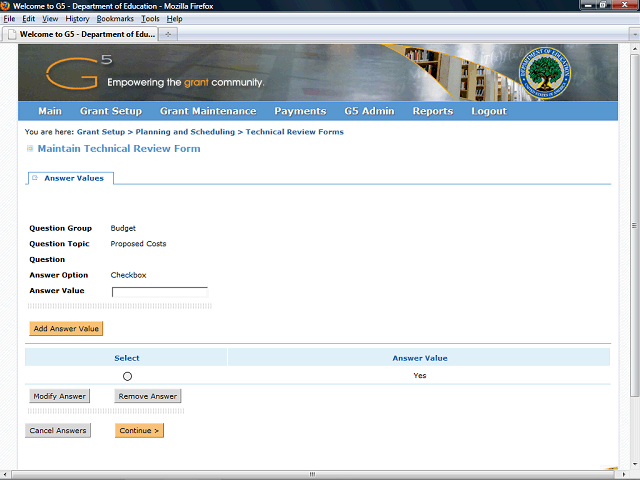Viewport: 640px width, 480px height.
Task: Click Logout in the navigation bar
Action: click(x=489, y=111)
